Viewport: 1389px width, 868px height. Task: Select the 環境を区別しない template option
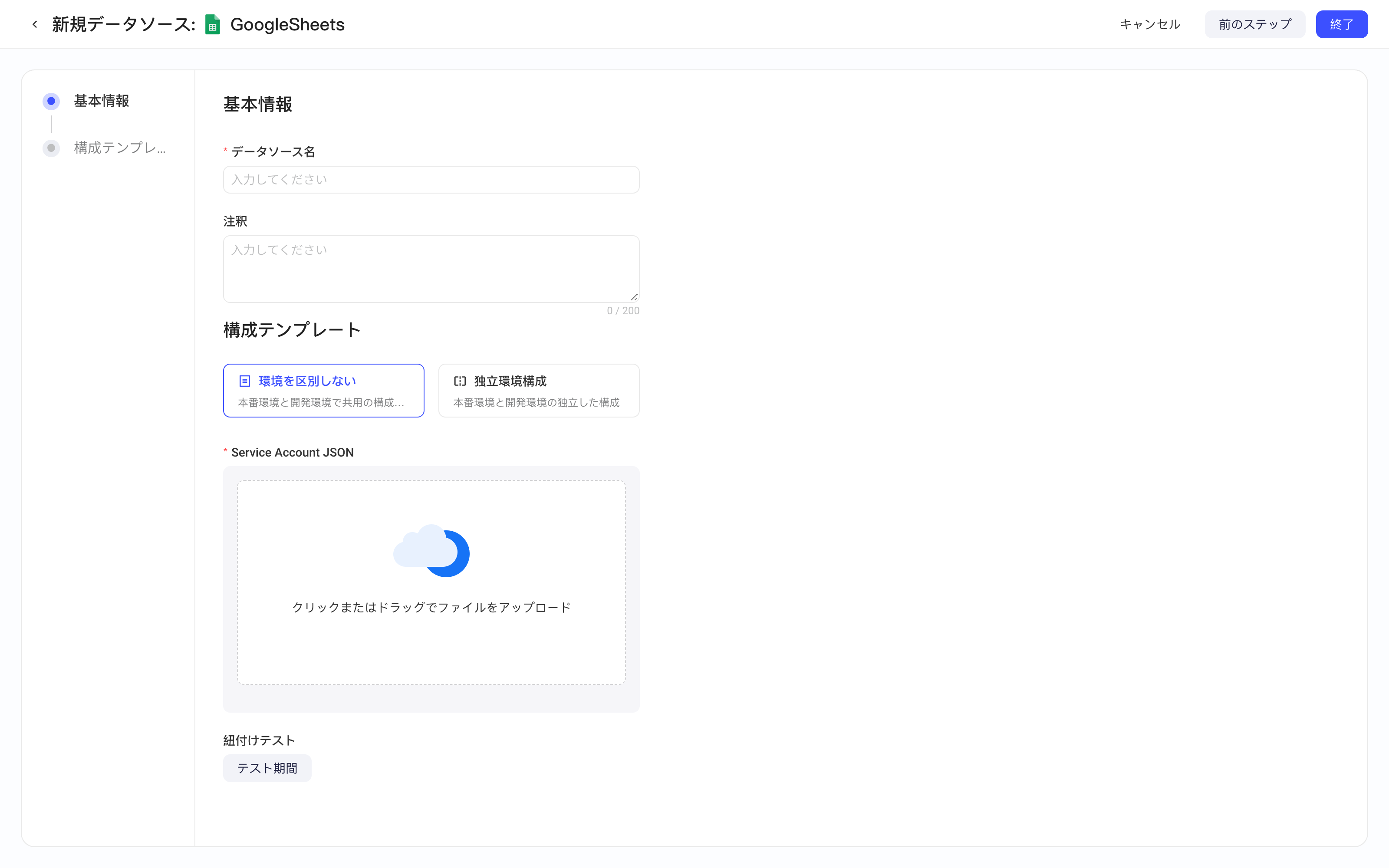tap(324, 390)
